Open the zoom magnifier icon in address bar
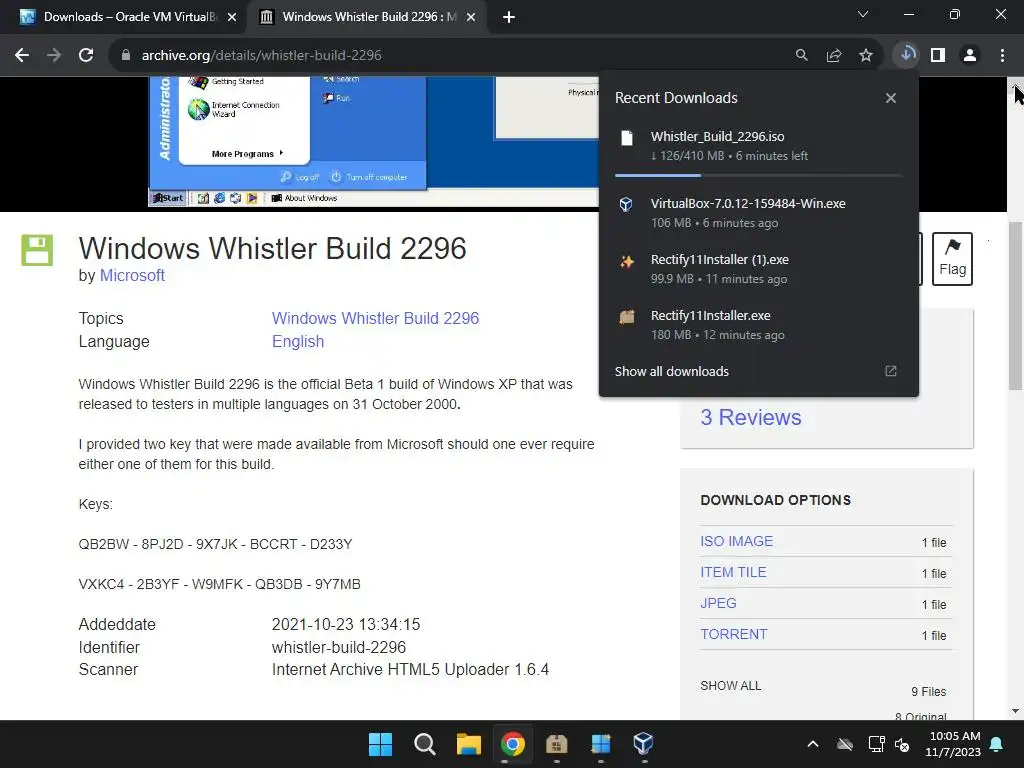The image size is (1024, 768). point(801,56)
